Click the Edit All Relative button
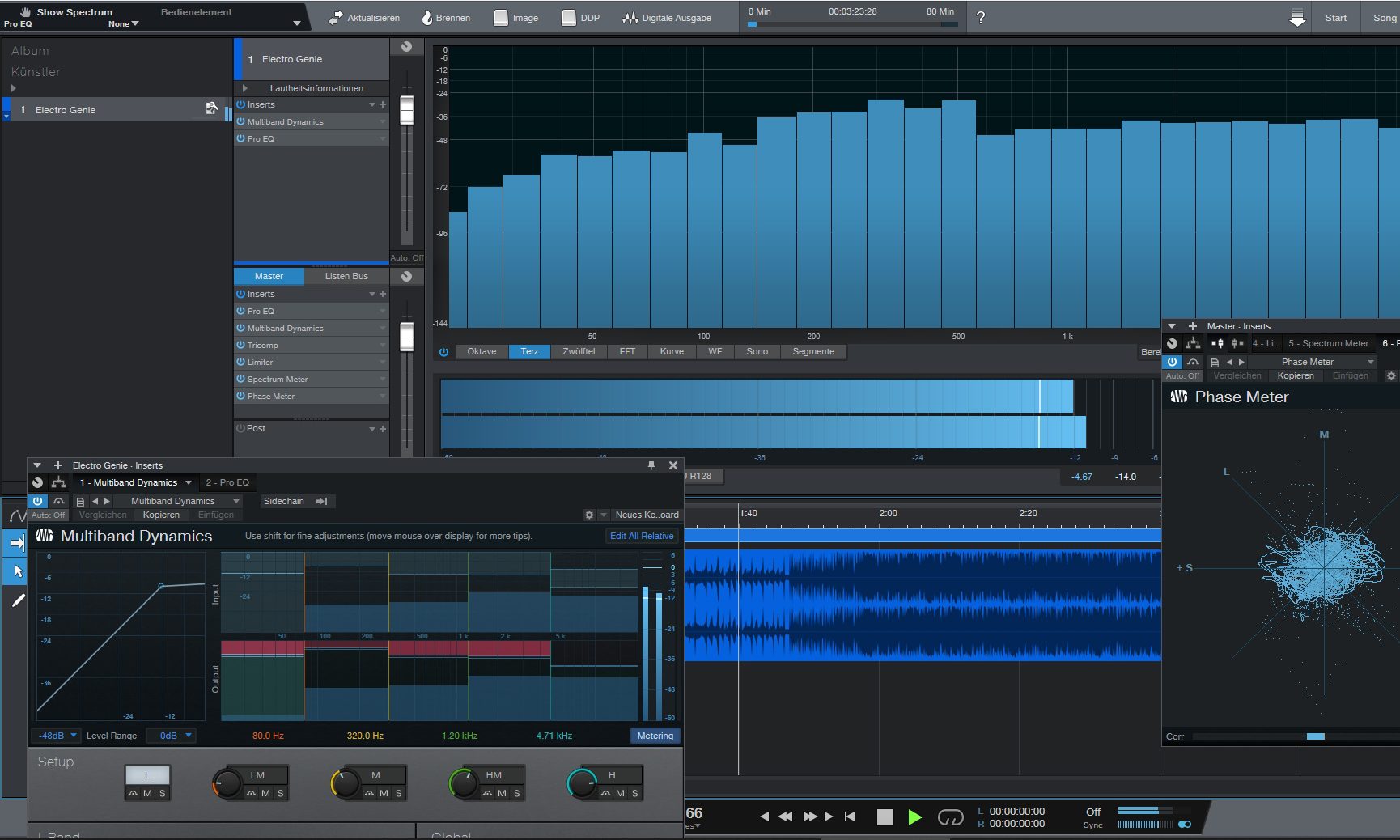 641,536
